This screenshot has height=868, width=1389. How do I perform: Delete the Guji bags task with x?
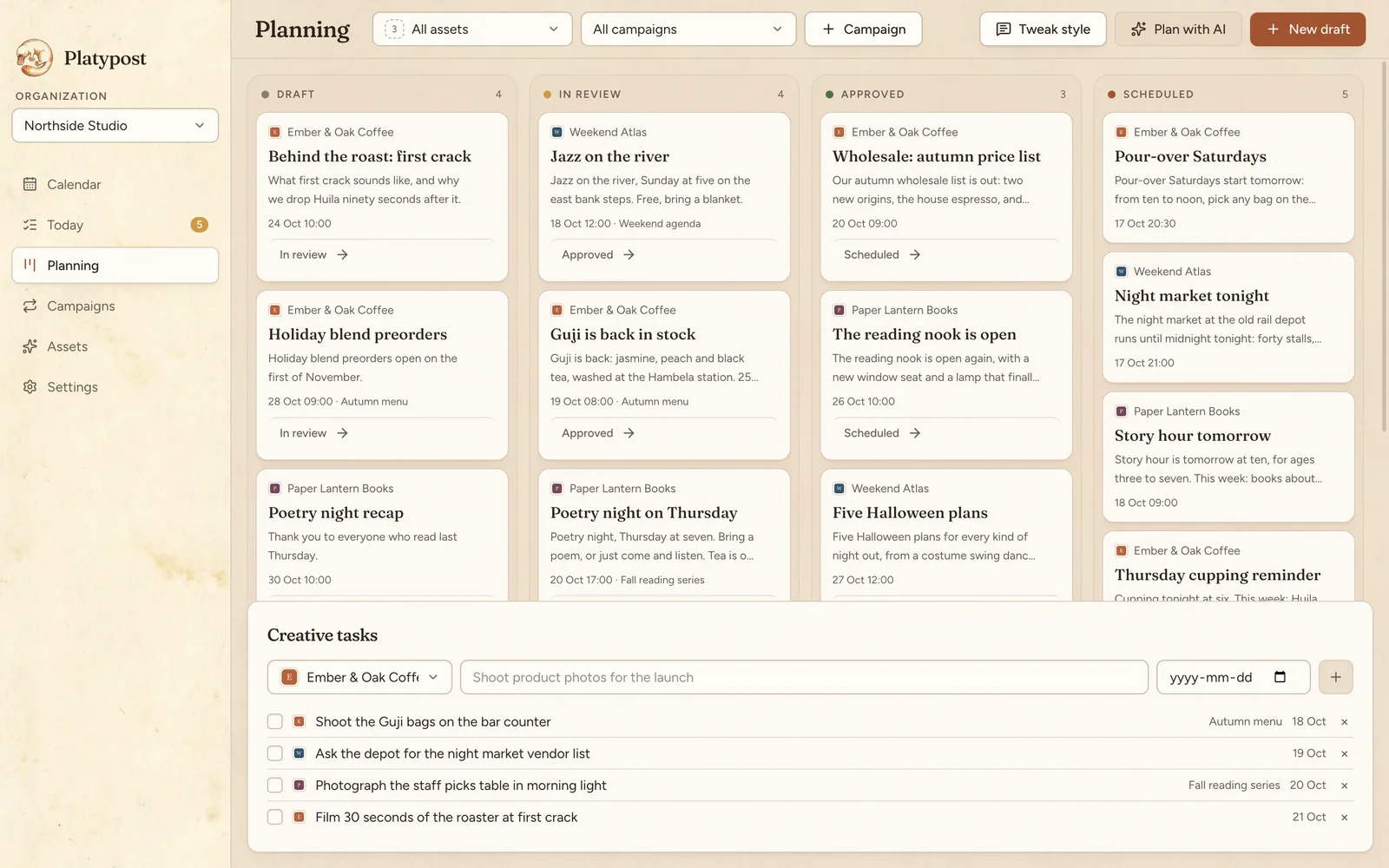coord(1344,722)
